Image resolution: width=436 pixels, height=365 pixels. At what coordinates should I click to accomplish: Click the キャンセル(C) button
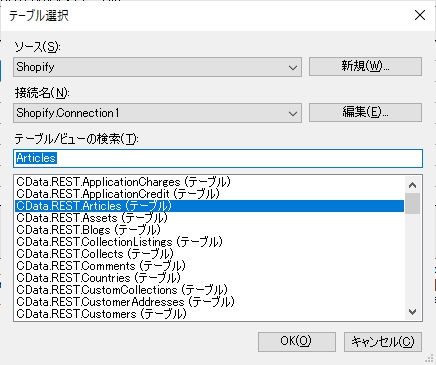[x=383, y=341]
